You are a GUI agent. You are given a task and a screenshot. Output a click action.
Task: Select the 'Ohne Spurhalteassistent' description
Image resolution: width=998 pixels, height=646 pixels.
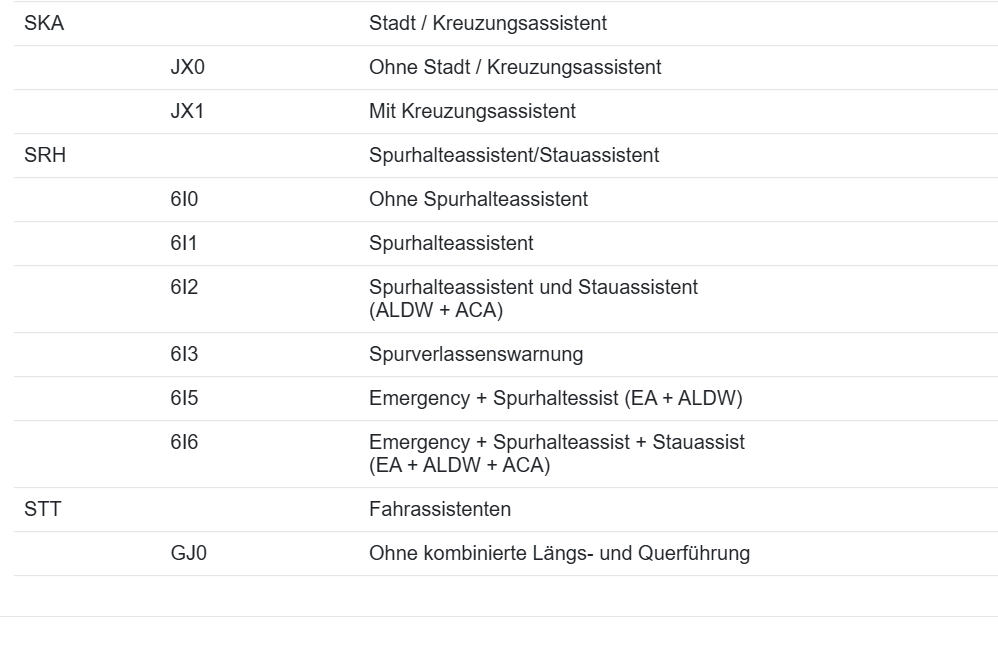click(x=478, y=200)
